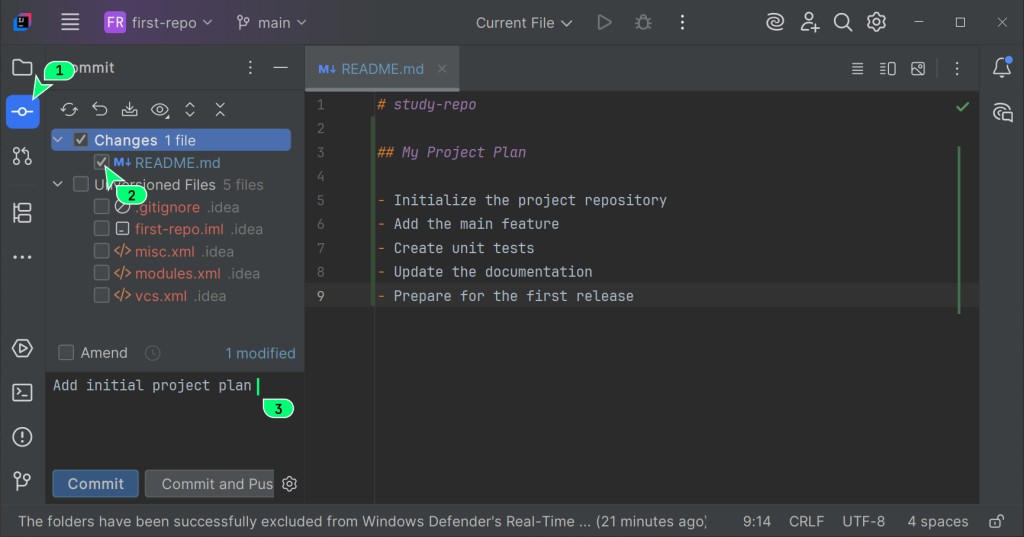Open the Notifications bell icon

(1002, 67)
